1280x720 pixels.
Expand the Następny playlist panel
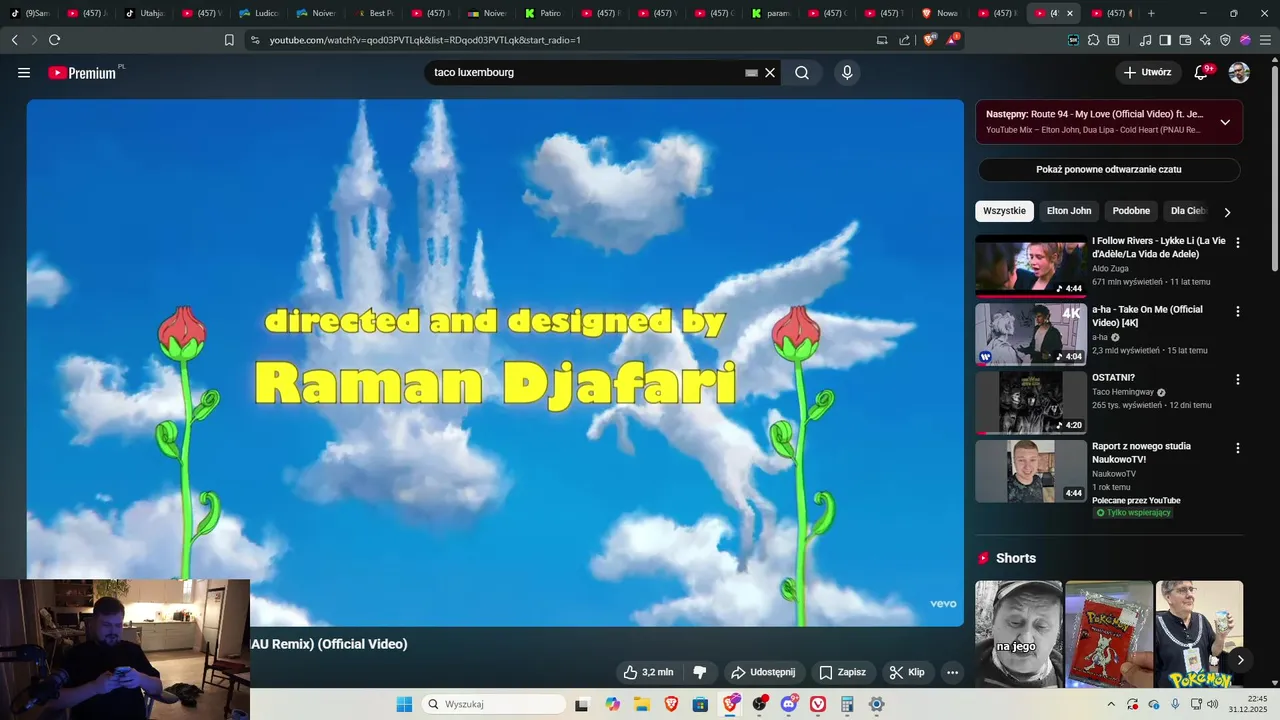click(1225, 122)
